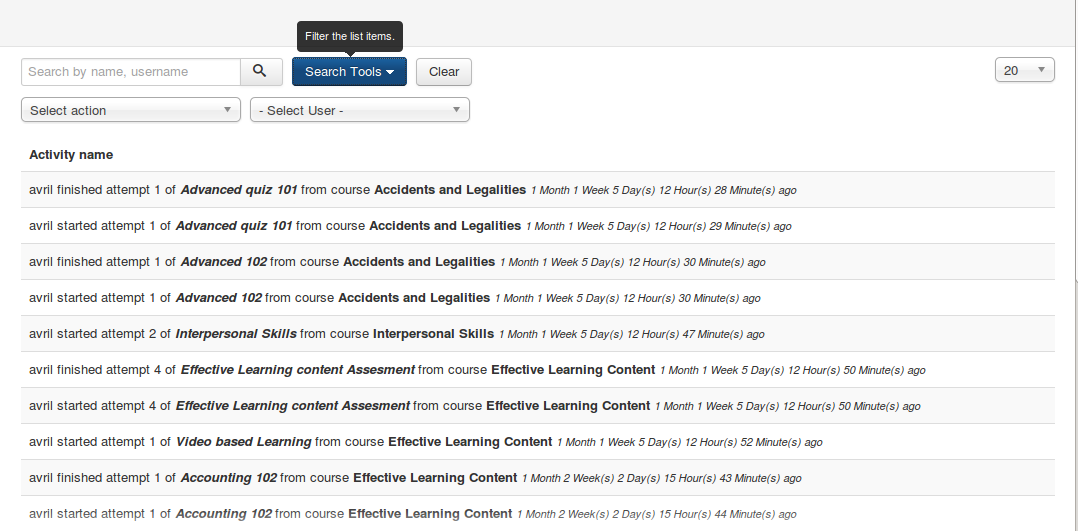The height and width of the screenshot is (531, 1078).
Task: Click Accounting 102 in the started attempt row
Action: coord(223,514)
